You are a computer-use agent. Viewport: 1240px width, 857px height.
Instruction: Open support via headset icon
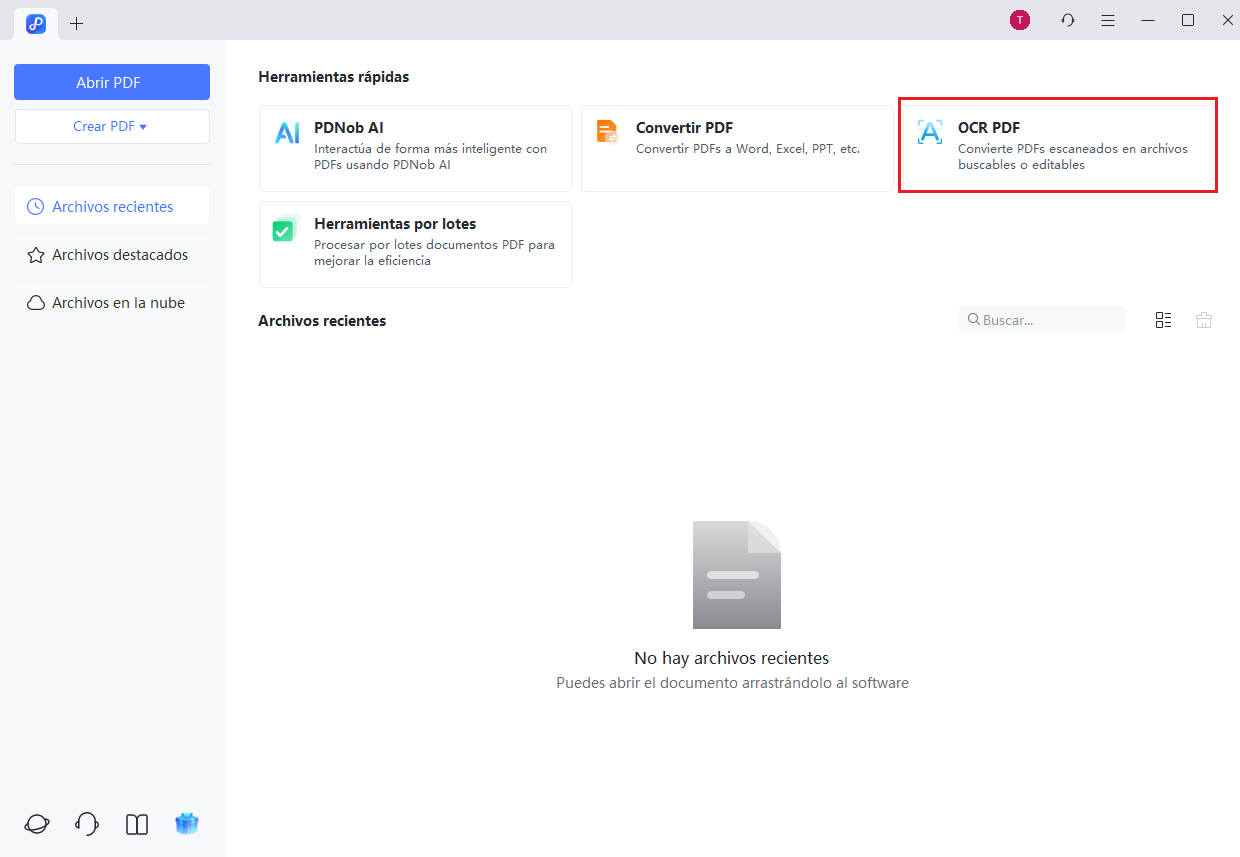(x=87, y=824)
